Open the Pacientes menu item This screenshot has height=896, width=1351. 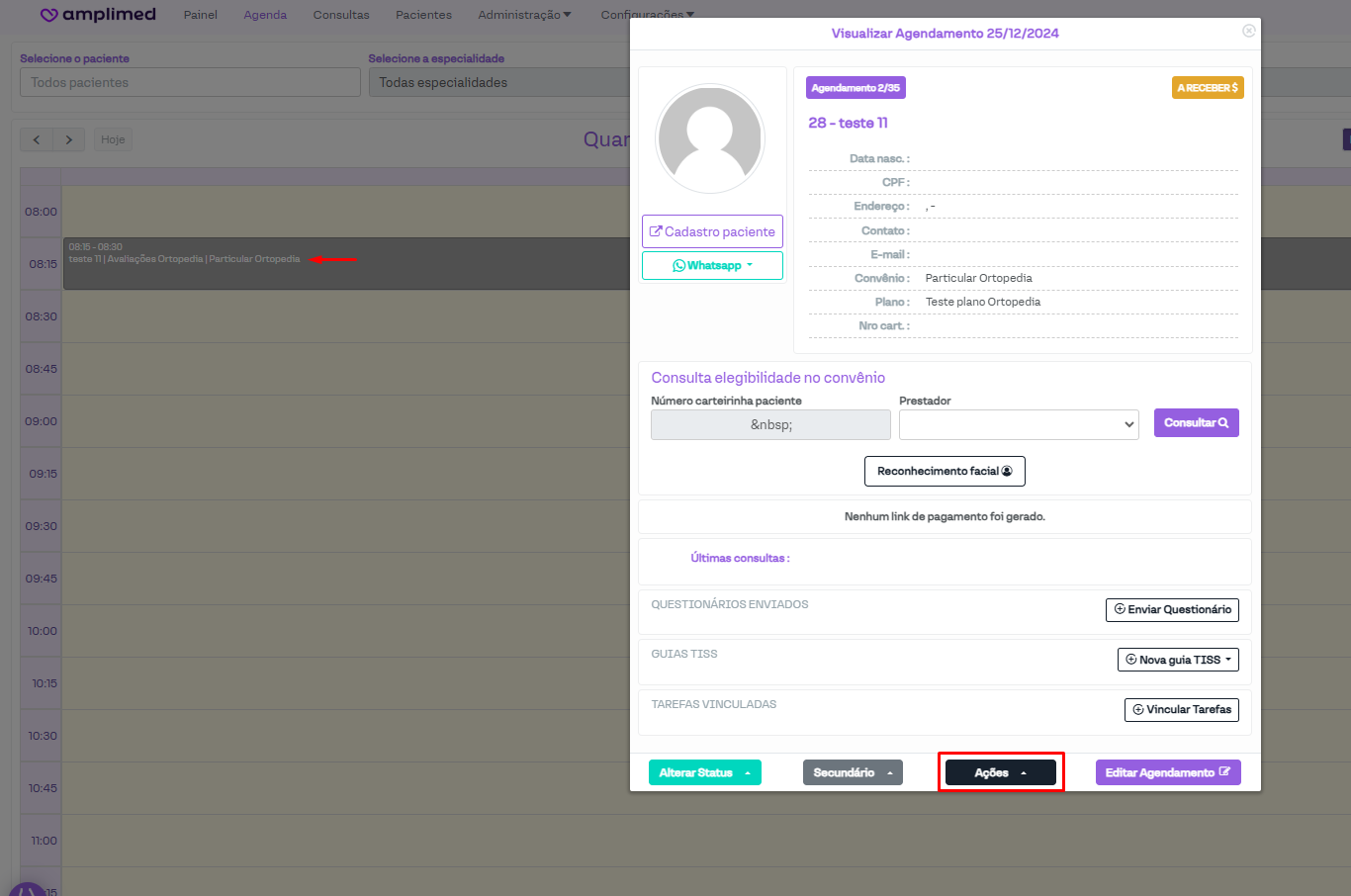423,15
